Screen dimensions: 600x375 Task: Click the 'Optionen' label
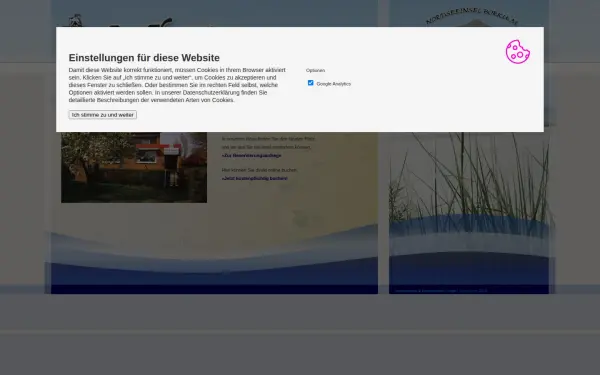point(315,70)
